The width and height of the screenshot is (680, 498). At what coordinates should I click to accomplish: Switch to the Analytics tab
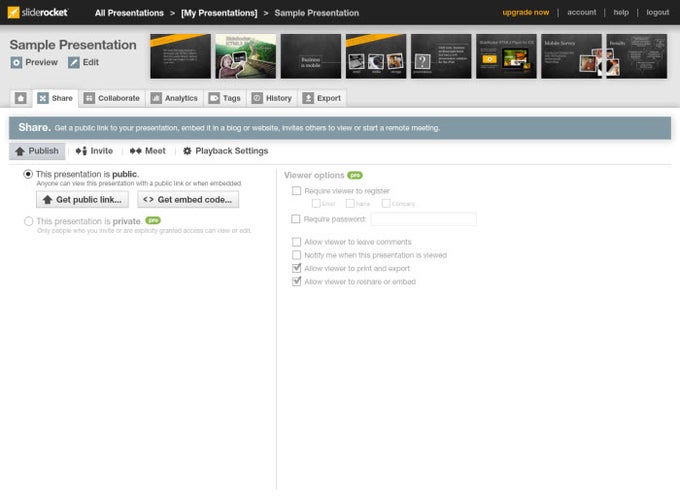tap(174, 98)
